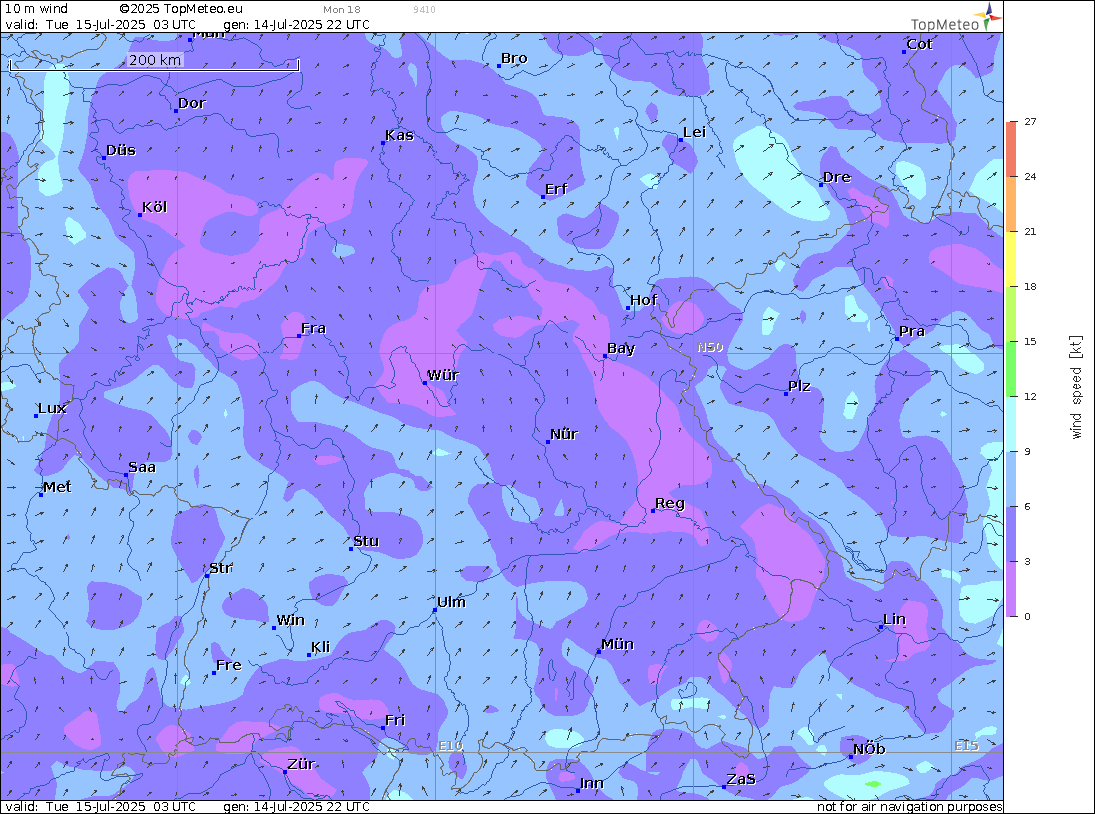
Task: Click the legend value '18'
Action: pyautogui.click(x=1030, y=286)
